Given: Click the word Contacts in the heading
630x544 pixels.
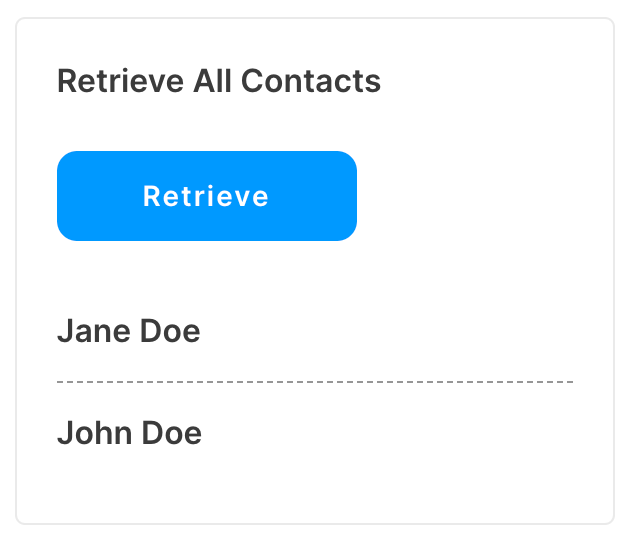Looking at the screenshot, I should (311, 81).
